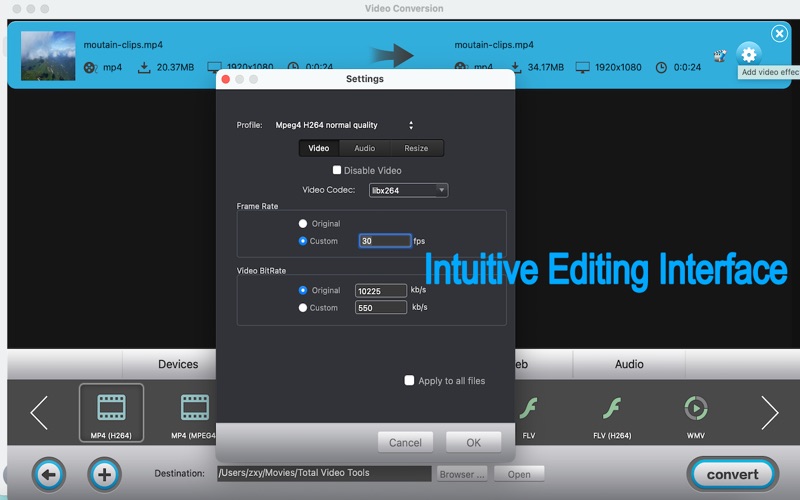800x500 pixels.
Task: Choose the FLV (H264) format icon
Action: [x=613, y=411]
